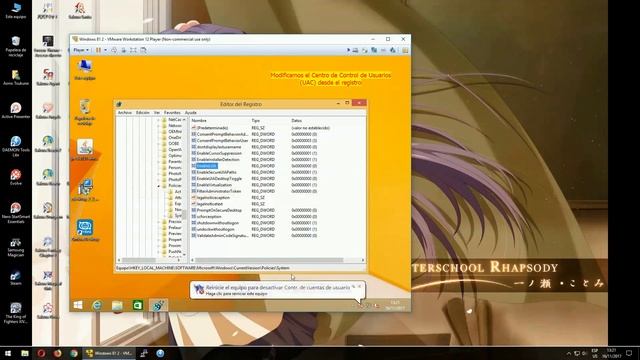Image resolution: width=640 pixels, height=360 pixels.
Task: Select the Parental folder in the registry tree
Action: (x=171, y=162)
